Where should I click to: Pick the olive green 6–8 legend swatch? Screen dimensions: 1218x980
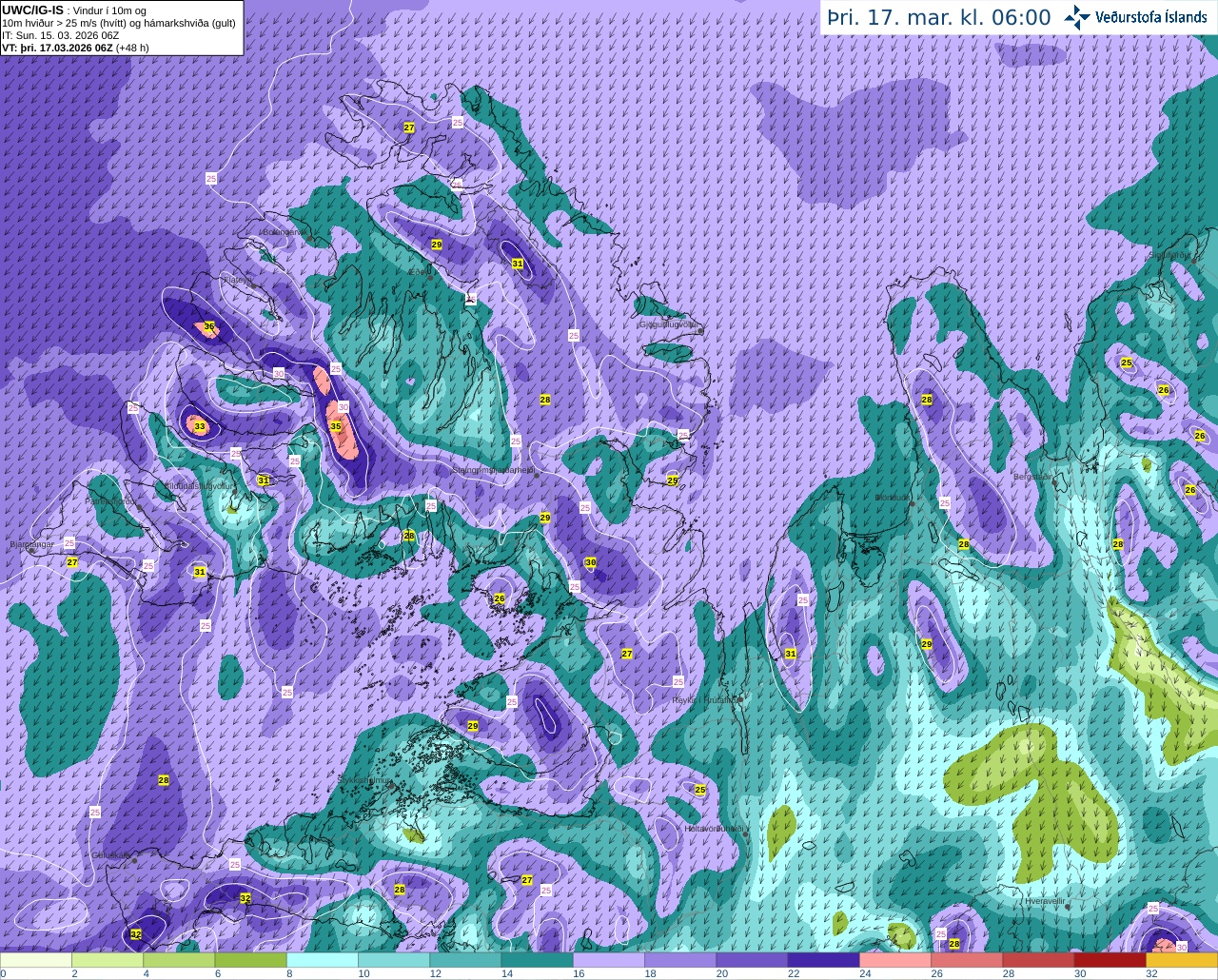250,960
